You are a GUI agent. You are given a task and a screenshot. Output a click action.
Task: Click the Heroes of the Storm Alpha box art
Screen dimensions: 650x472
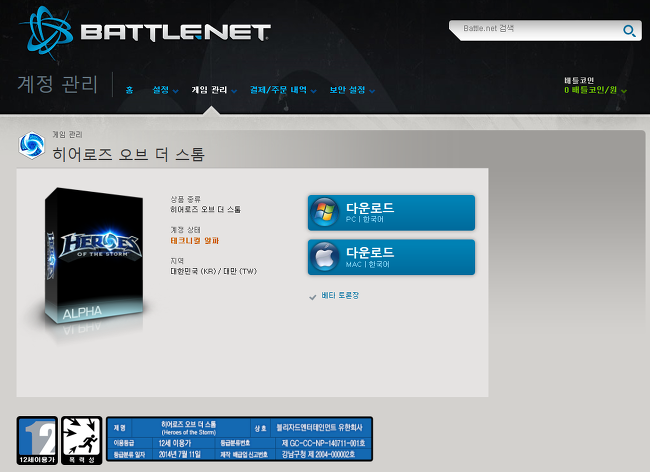pyautogui.click(x=94, y=255)
